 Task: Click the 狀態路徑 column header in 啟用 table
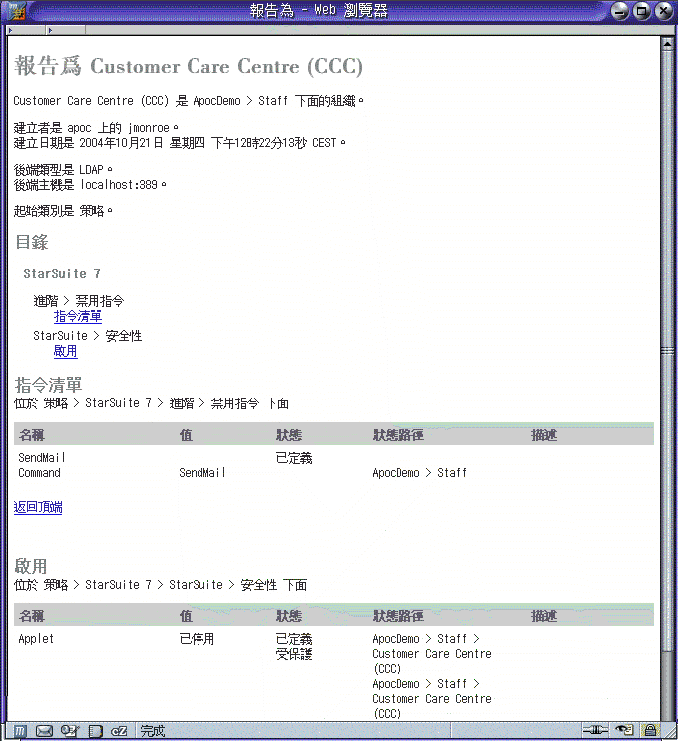click(x=398, y=616)
